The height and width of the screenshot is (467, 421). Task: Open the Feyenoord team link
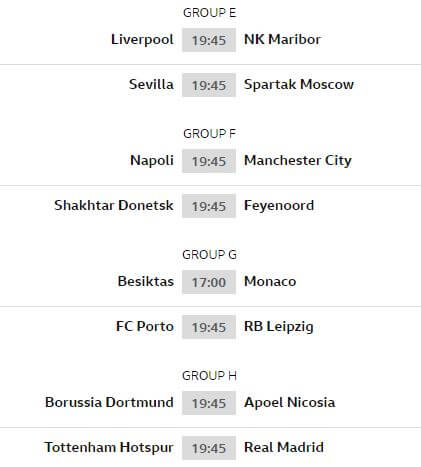(279, 206)
